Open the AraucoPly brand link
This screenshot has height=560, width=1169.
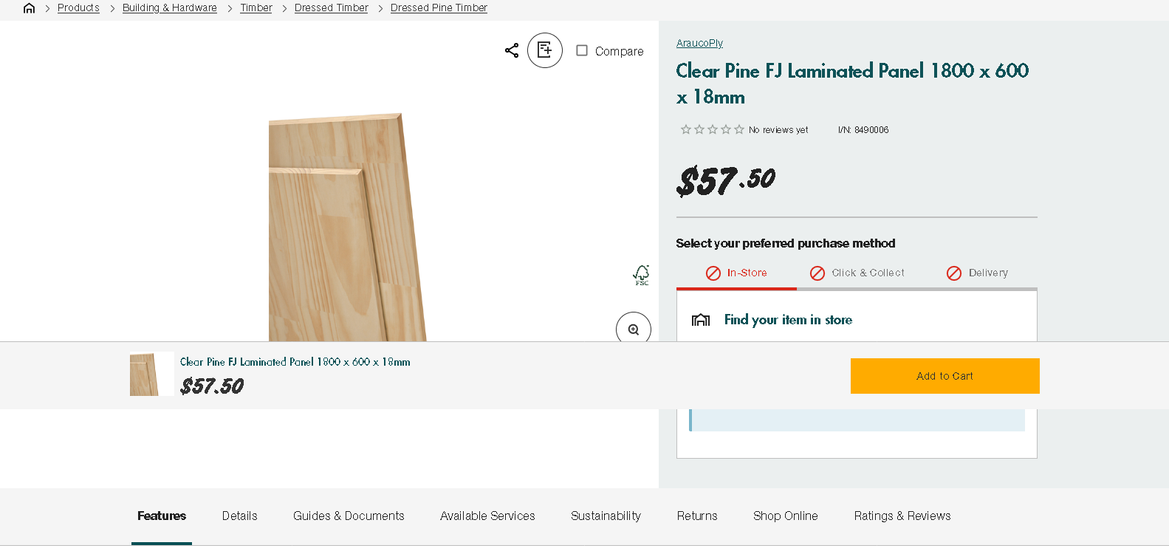click(x=699, y=43)
